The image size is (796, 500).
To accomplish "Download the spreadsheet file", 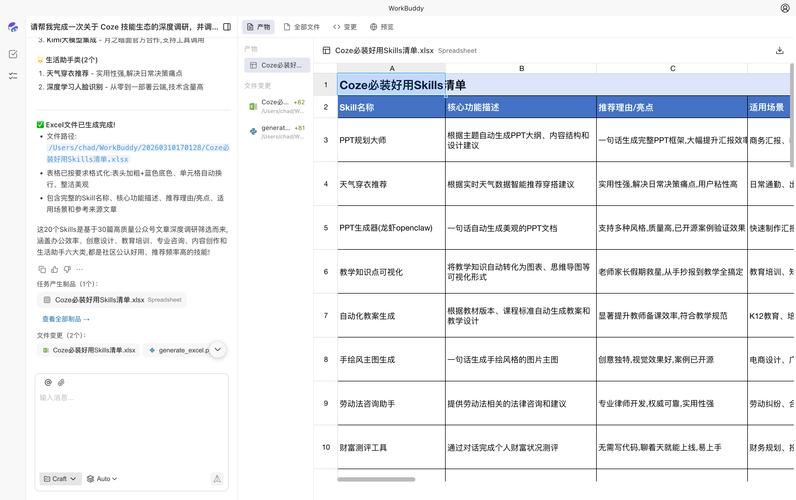I will click(x=780, y=50).
